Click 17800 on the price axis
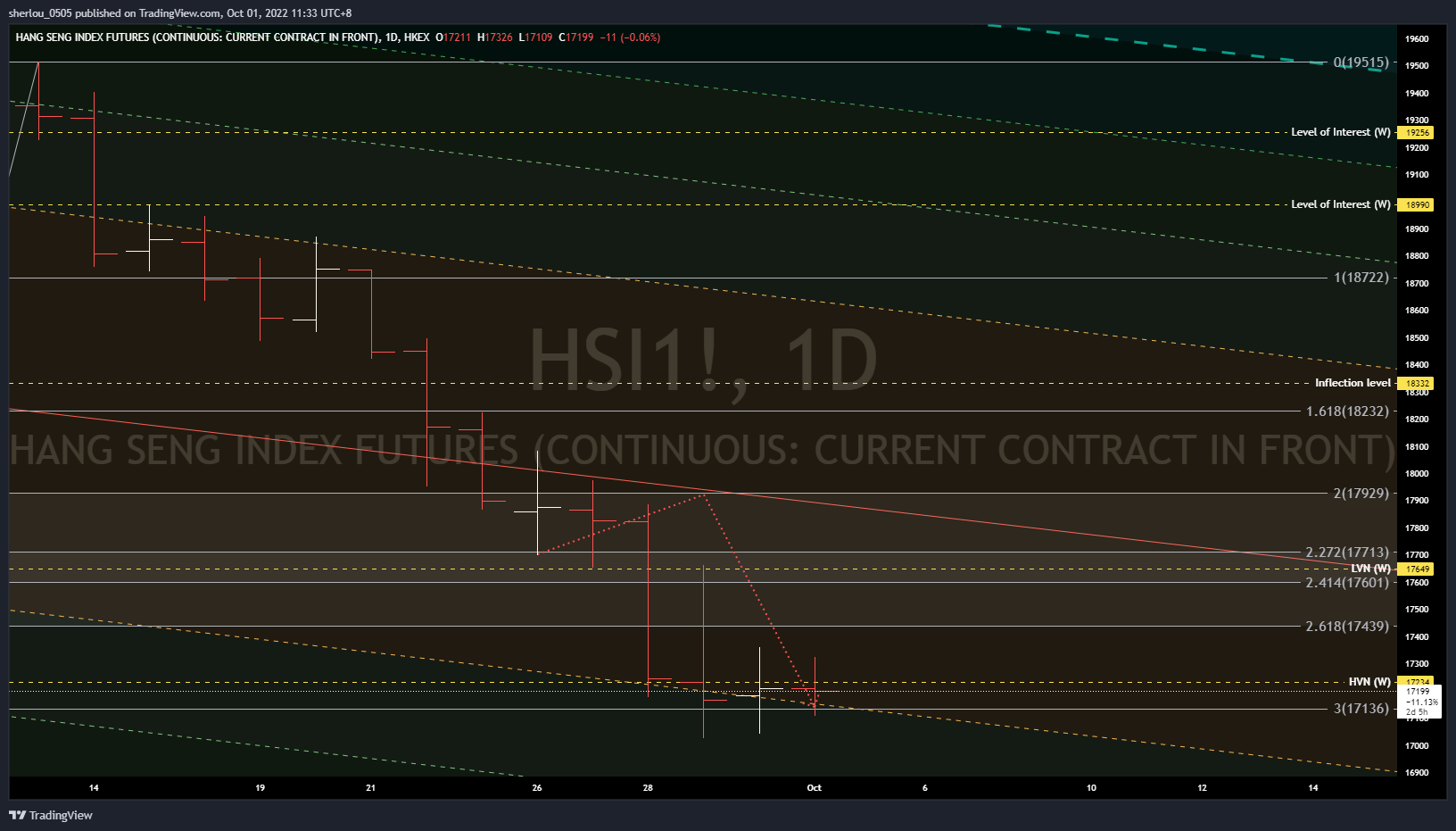This screenshot has width=1456, height=831. tap(1417, 528)
